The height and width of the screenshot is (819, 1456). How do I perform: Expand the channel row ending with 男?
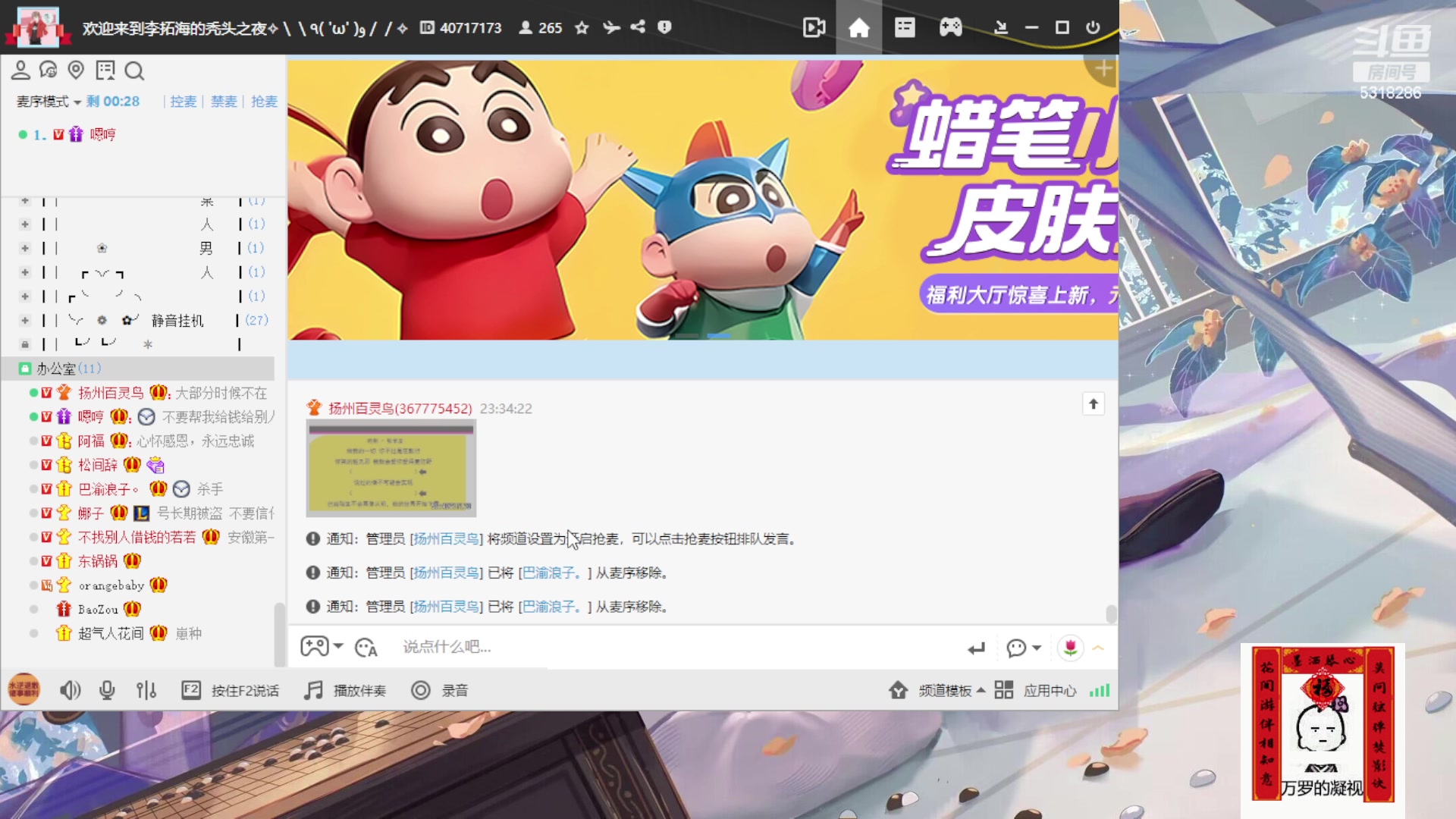click(25, 248)
